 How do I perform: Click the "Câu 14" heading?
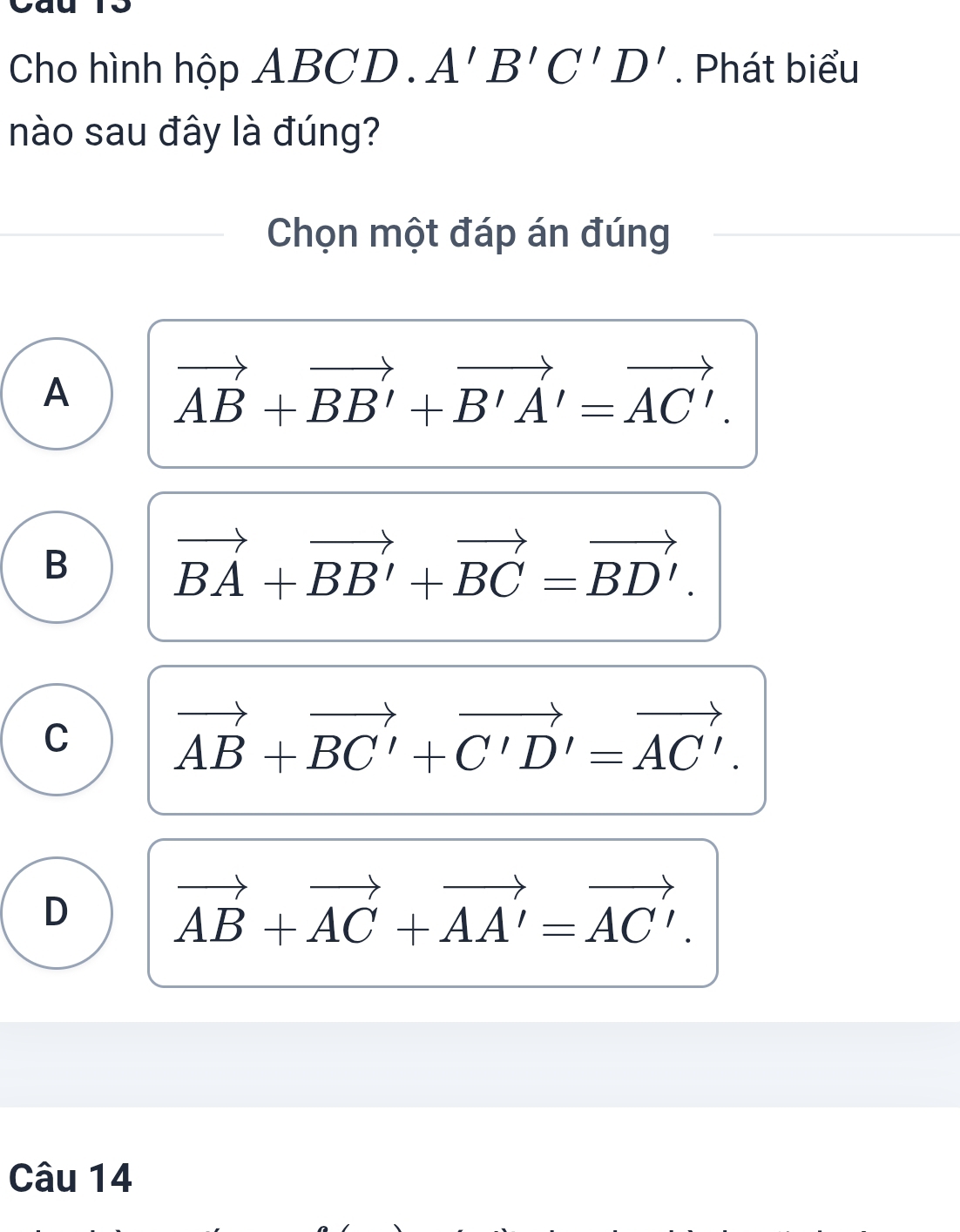(x=71, y=1178)
